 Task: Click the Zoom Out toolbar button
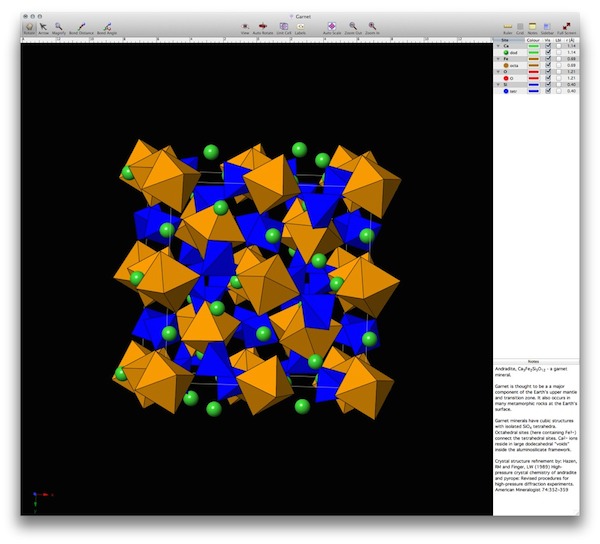[353, 27]
